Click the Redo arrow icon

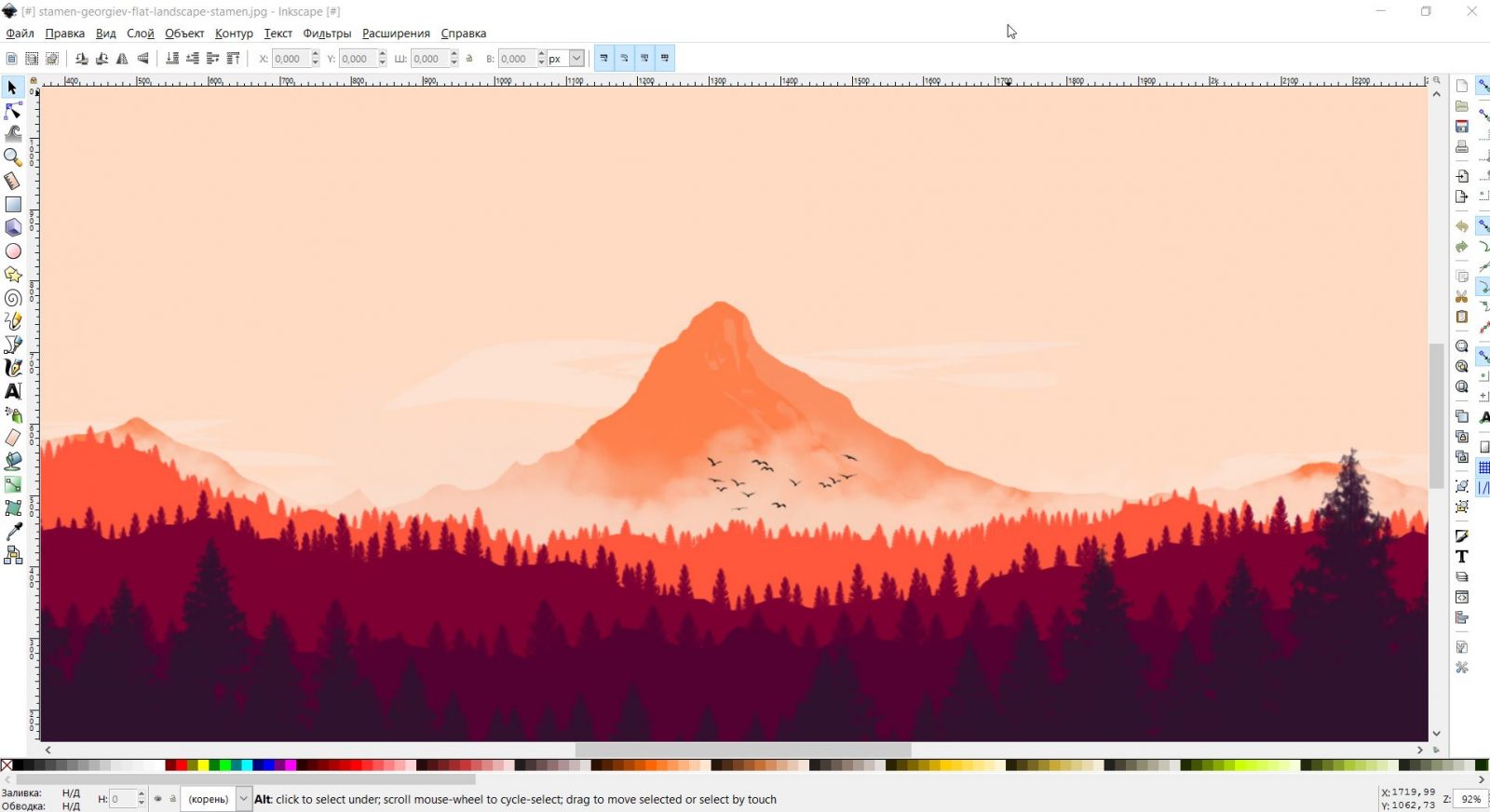coord(1462,248)
